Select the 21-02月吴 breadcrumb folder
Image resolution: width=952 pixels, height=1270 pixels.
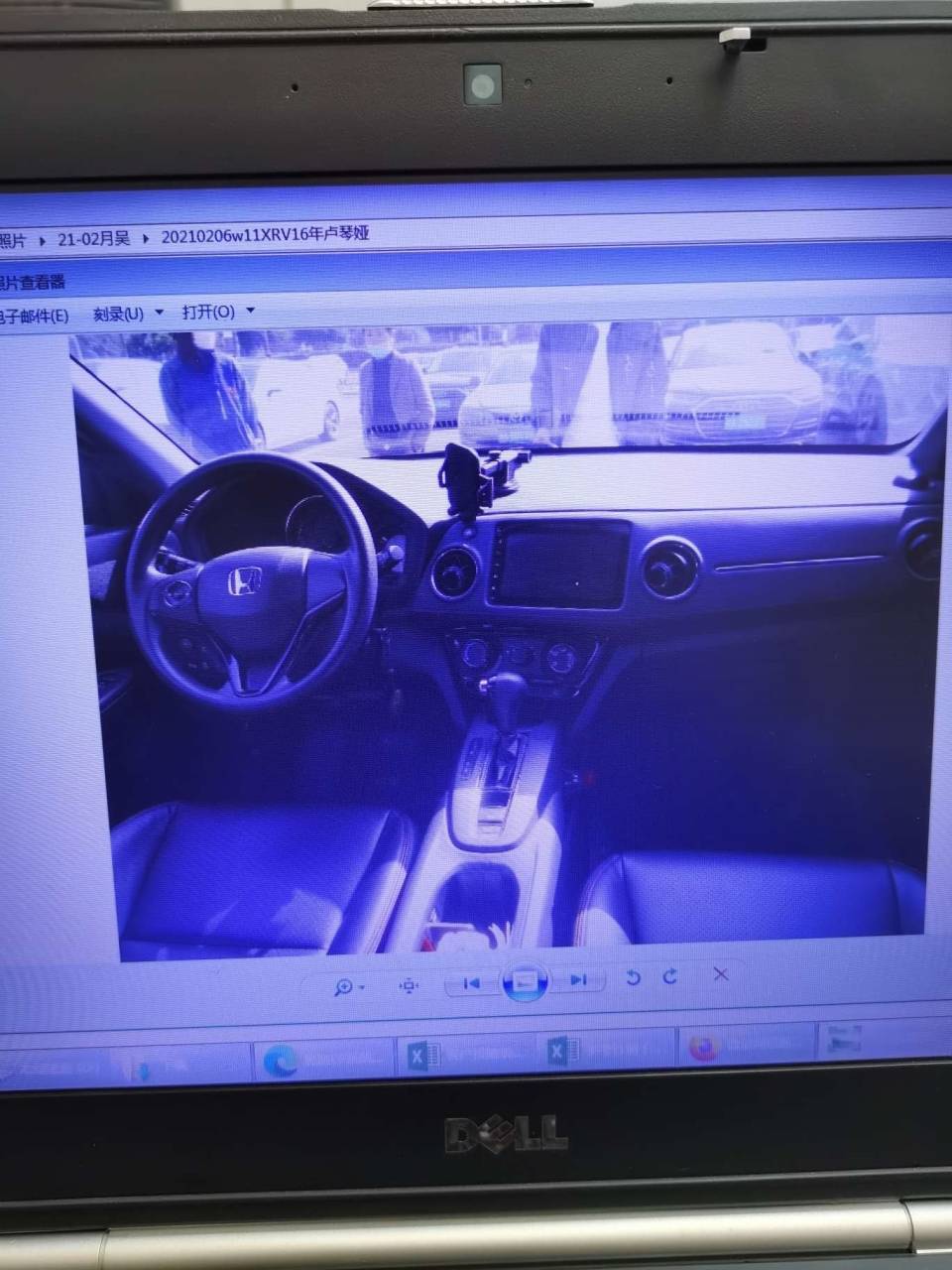pyautogui.click(x=94, y=238)
